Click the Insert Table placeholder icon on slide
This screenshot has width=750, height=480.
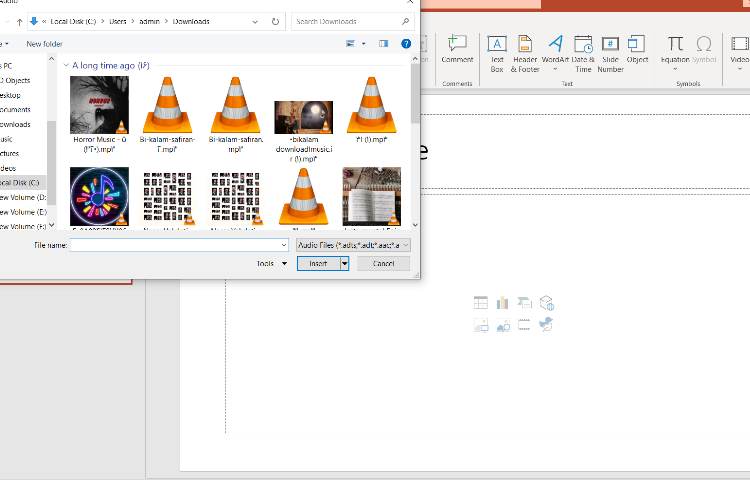click(481, 303)
